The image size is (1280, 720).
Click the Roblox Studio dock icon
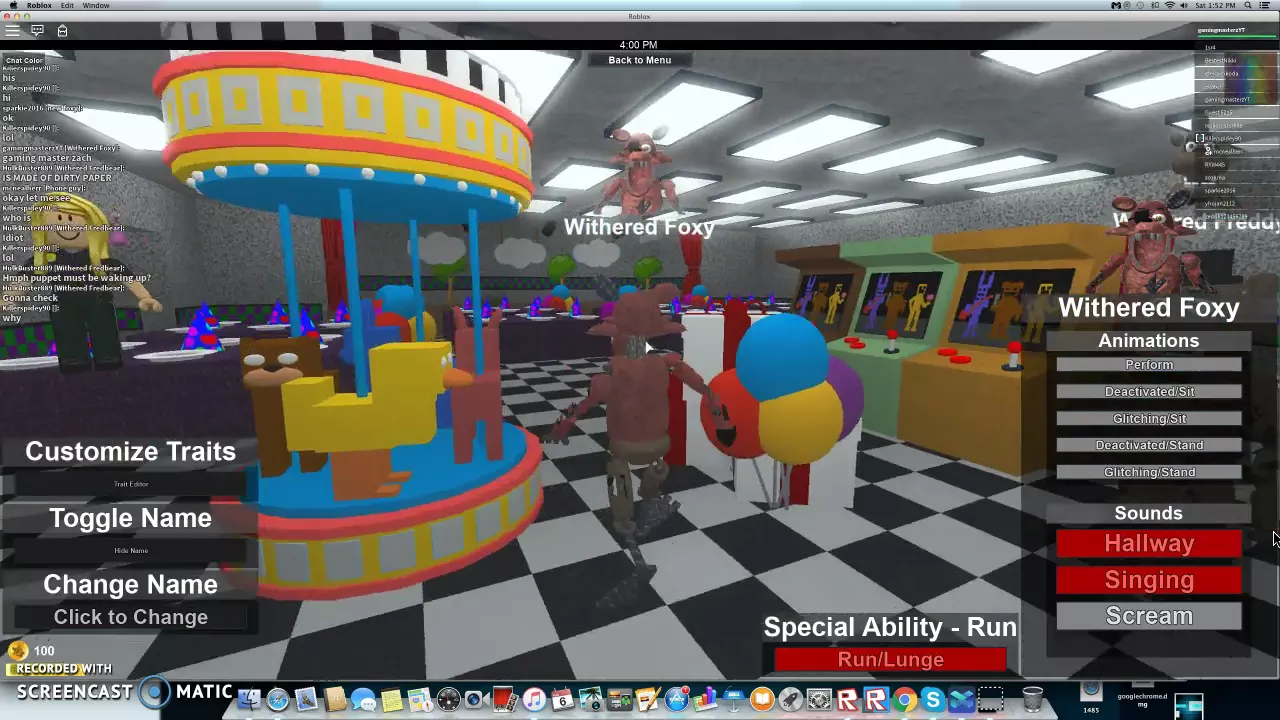(876, 700)
